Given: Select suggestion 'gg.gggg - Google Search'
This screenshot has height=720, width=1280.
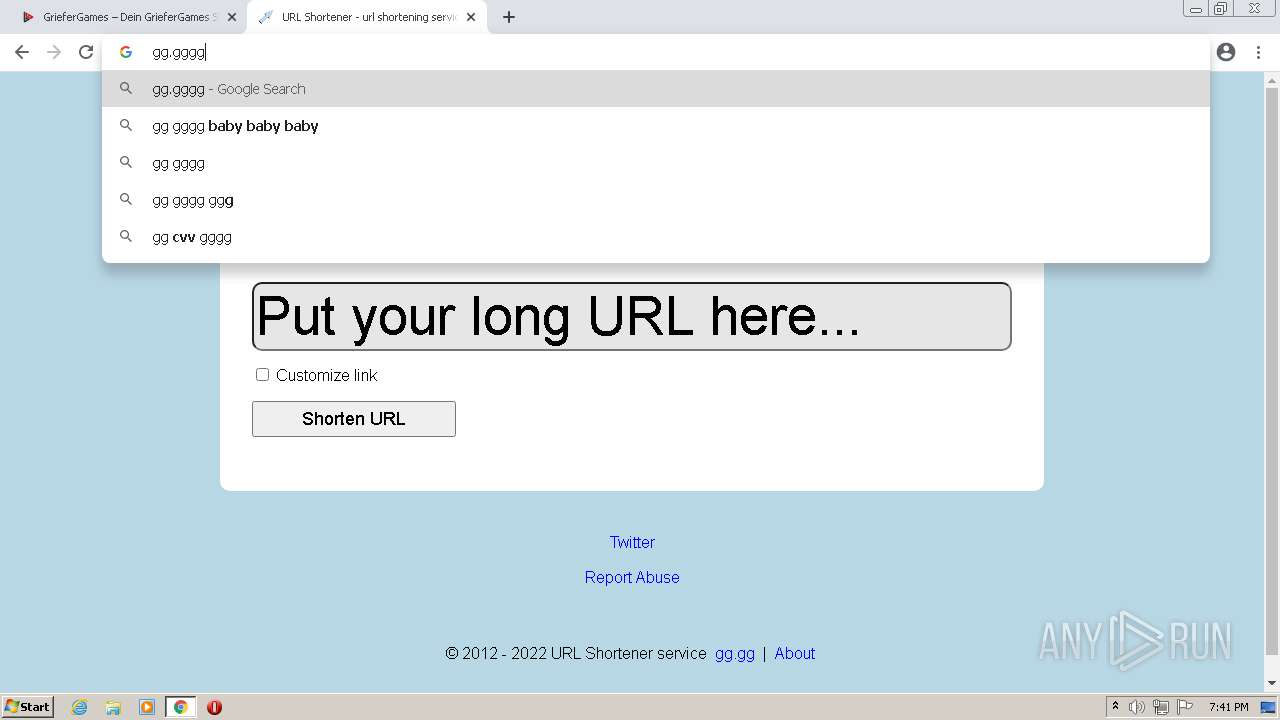Looking at the screenshot, I should [656, 89].
